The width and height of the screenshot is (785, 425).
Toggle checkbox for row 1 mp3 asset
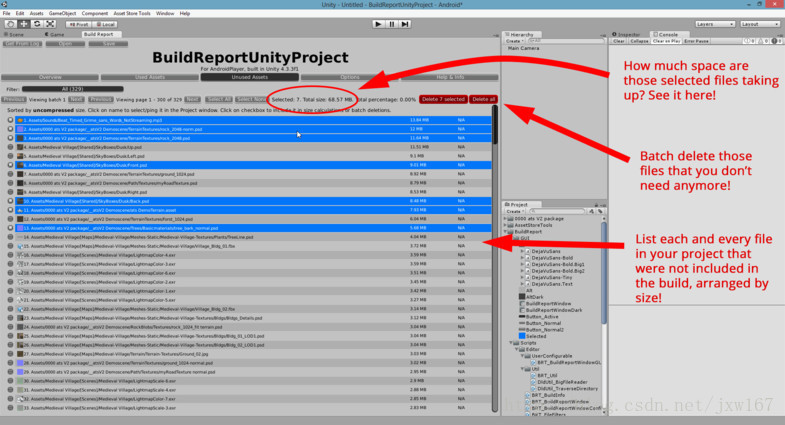tap(11, 120)
